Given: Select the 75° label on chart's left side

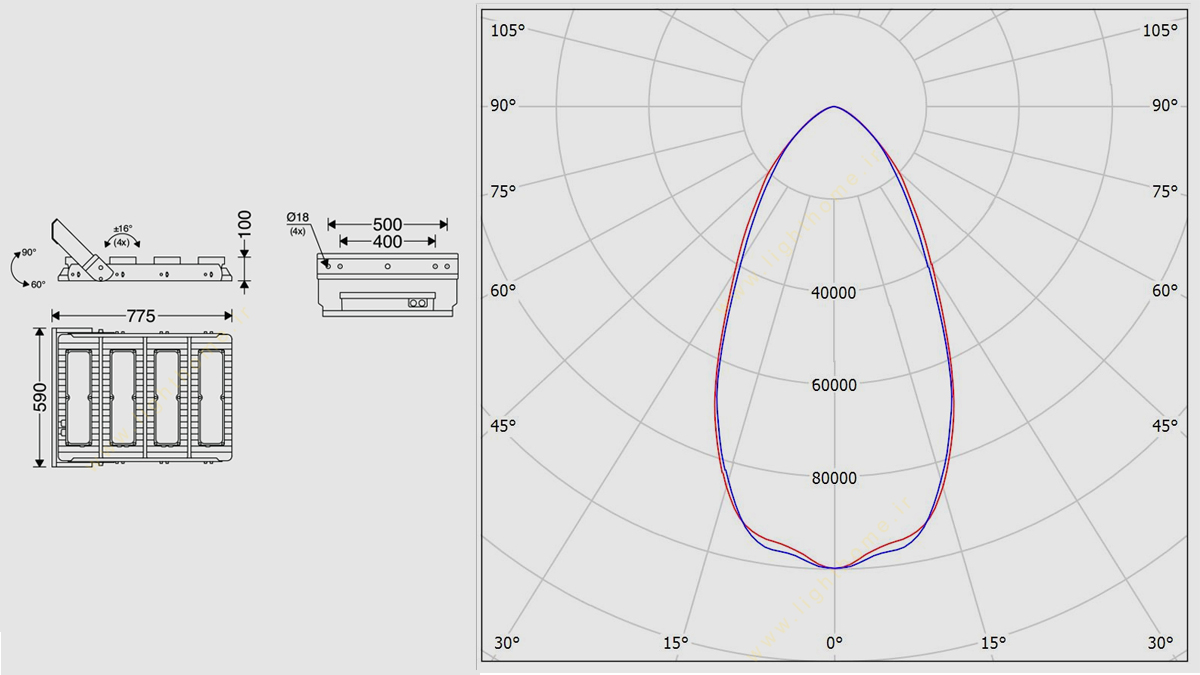Looking at the screenshot, I should tap(503, 192).
